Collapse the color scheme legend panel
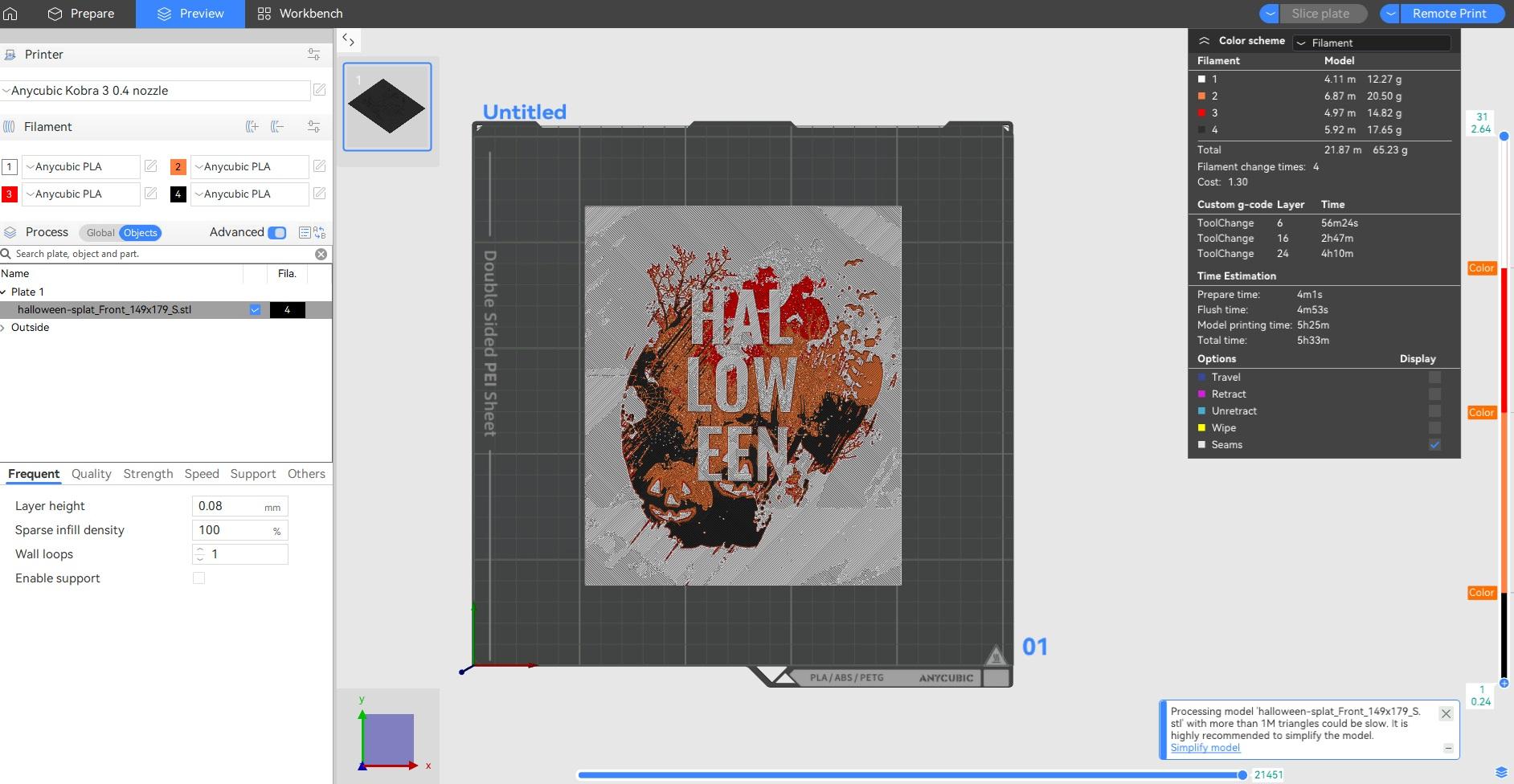This screenshot has width=1514, height=784. pos(1204,40)
